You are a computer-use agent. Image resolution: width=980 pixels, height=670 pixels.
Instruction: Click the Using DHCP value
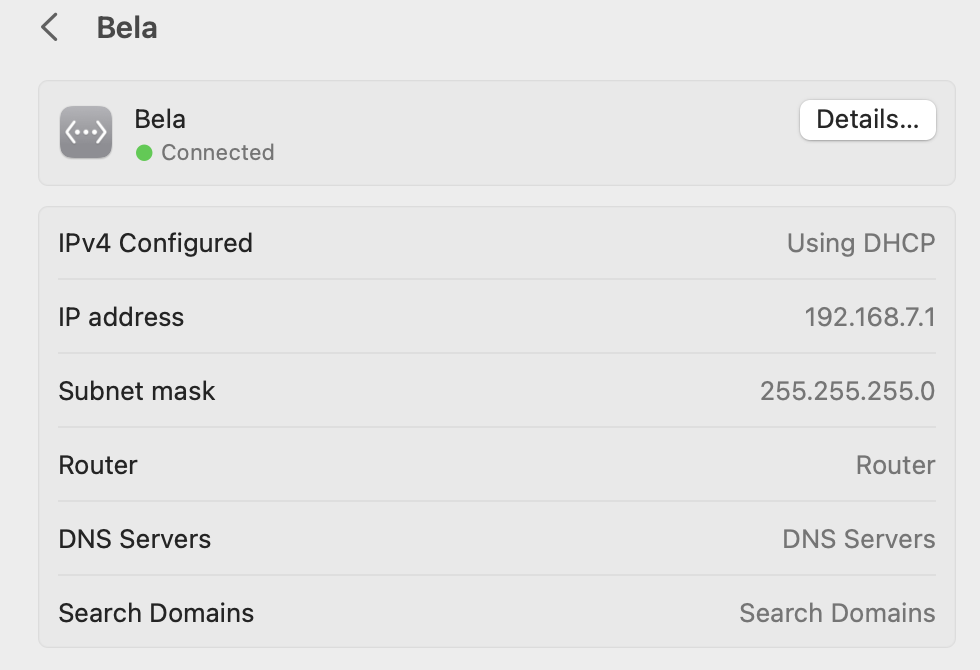tap(860, 243)
